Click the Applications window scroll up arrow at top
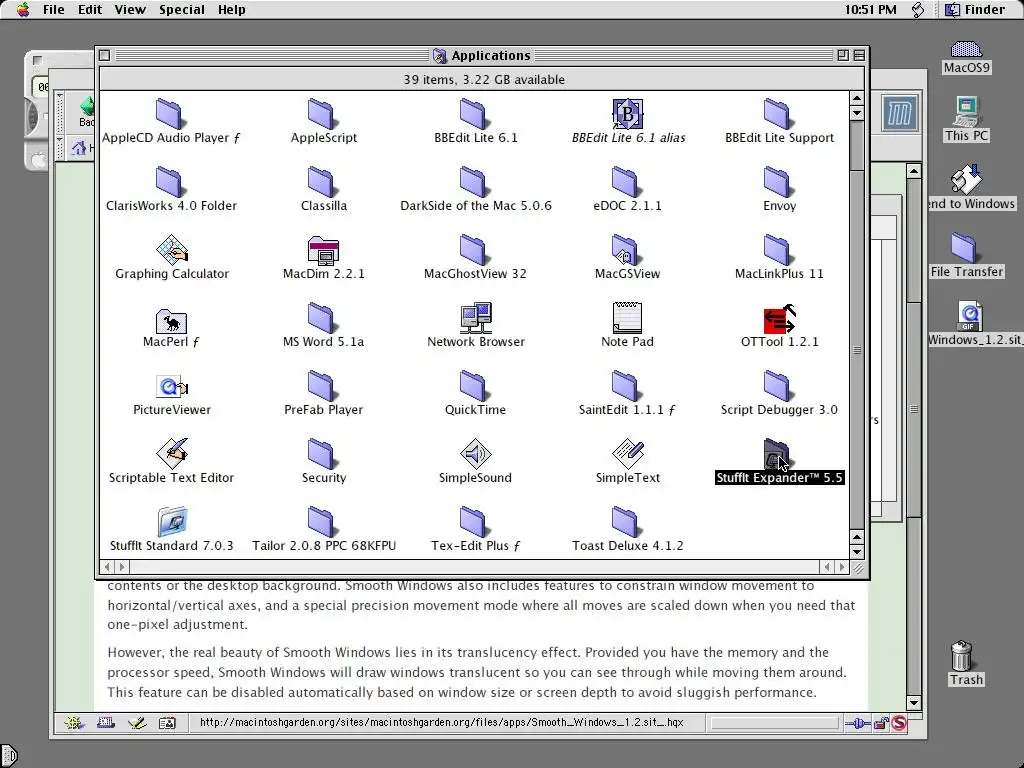The image size is (1024, 768). click(857, 98)
